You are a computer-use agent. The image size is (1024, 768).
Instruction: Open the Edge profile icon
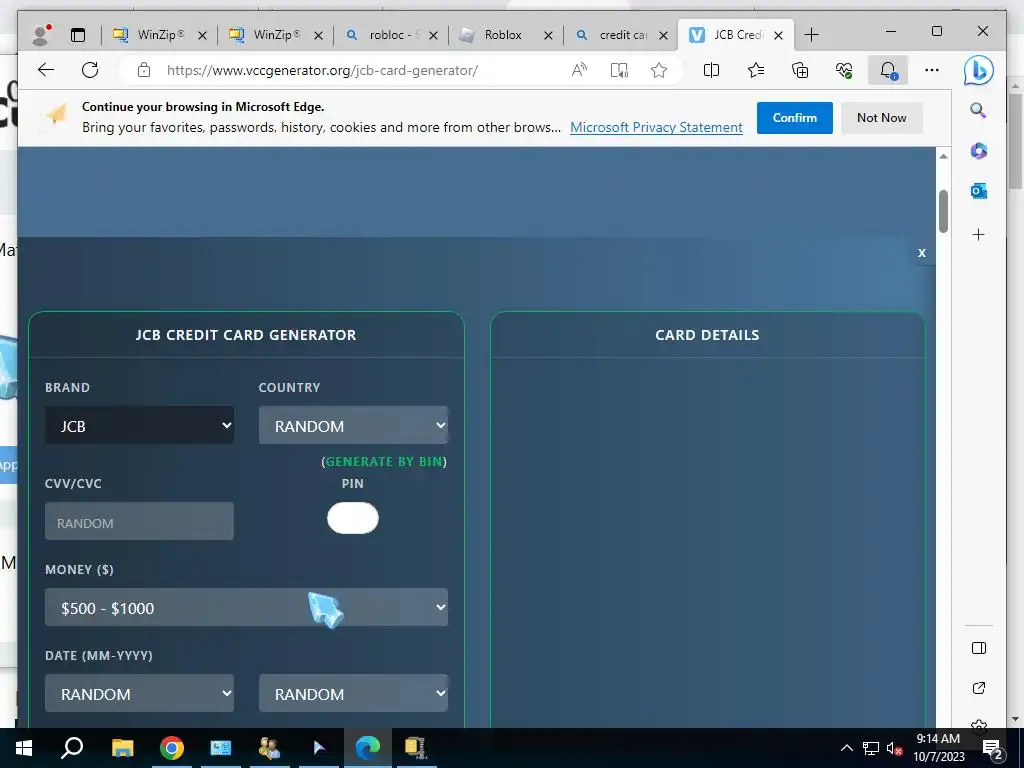click(41, 35)
